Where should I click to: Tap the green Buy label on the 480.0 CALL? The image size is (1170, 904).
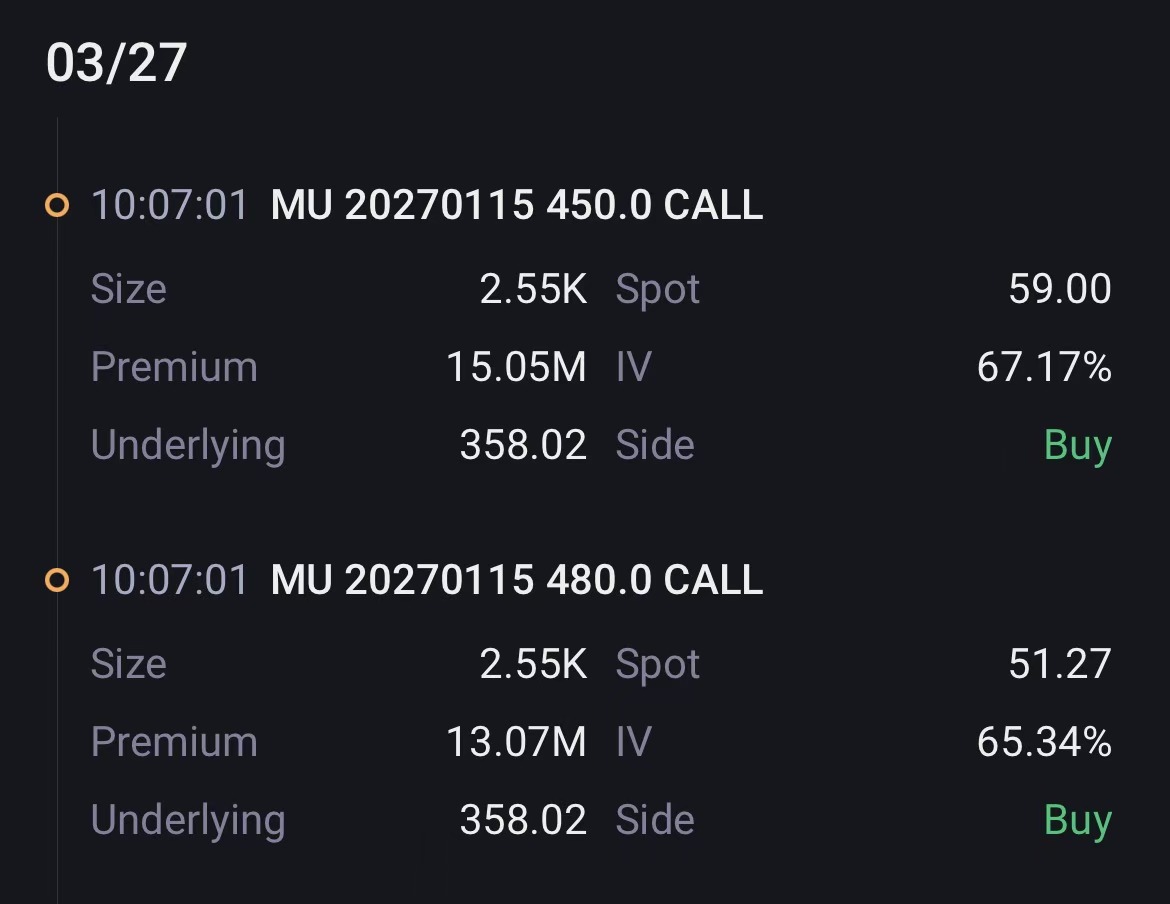point(1077,820)
